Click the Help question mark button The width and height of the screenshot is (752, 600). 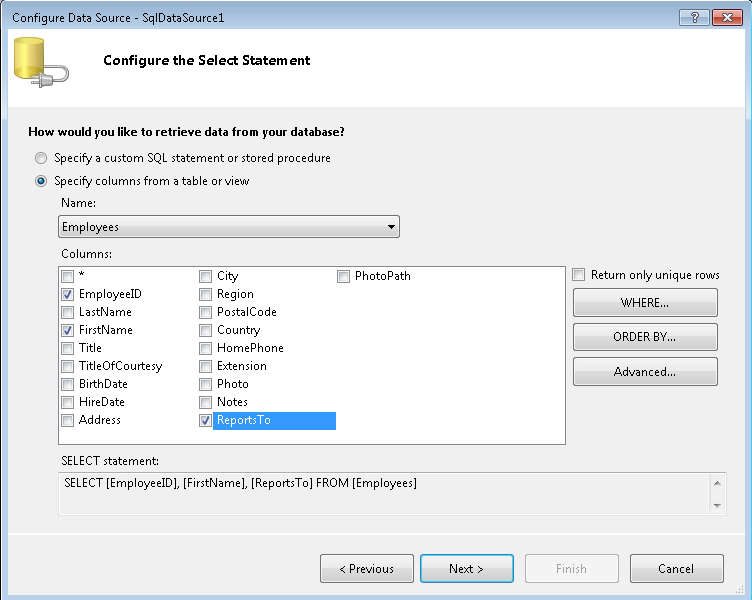694,18
